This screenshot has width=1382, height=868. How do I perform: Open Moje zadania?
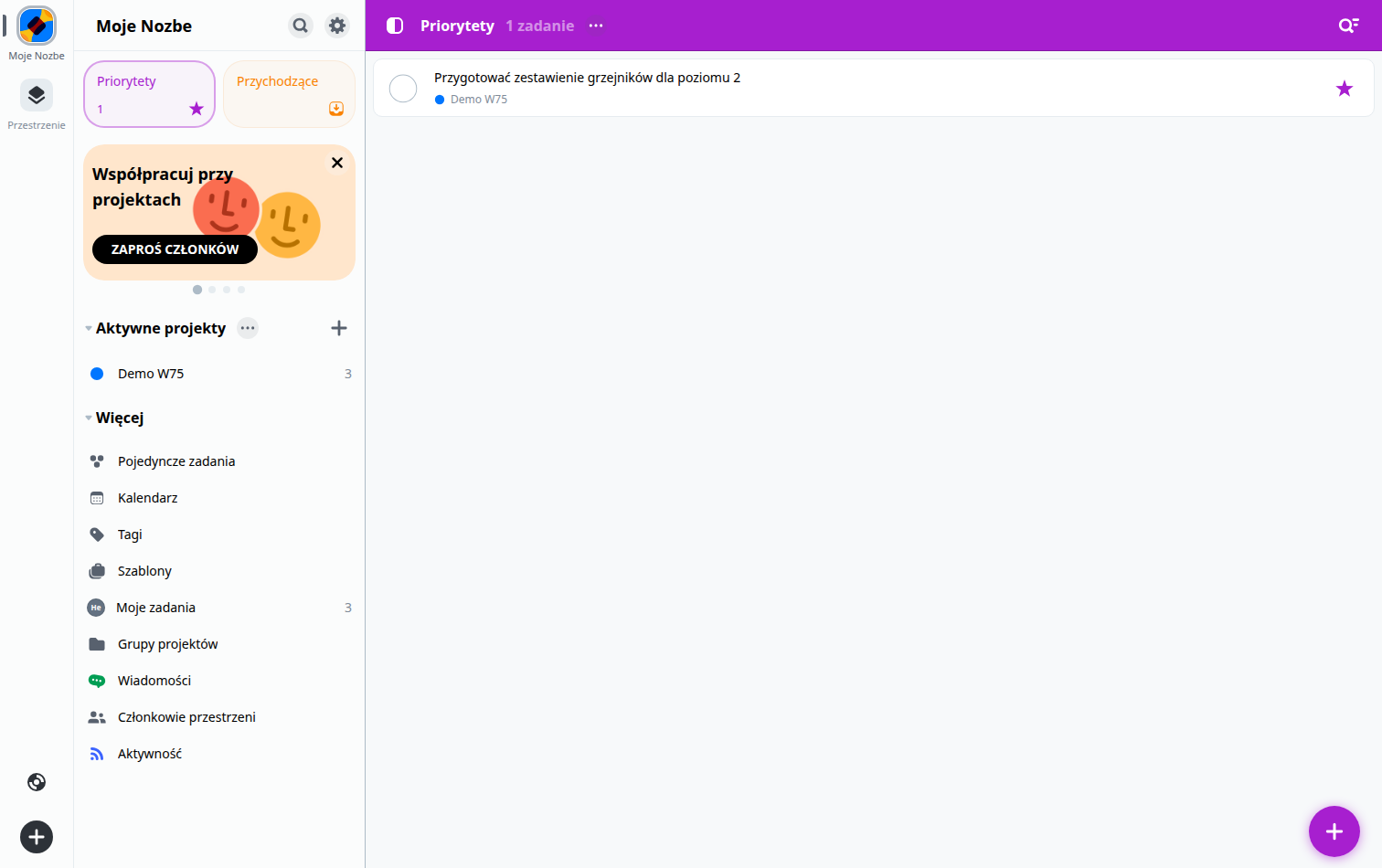(219, 608)
